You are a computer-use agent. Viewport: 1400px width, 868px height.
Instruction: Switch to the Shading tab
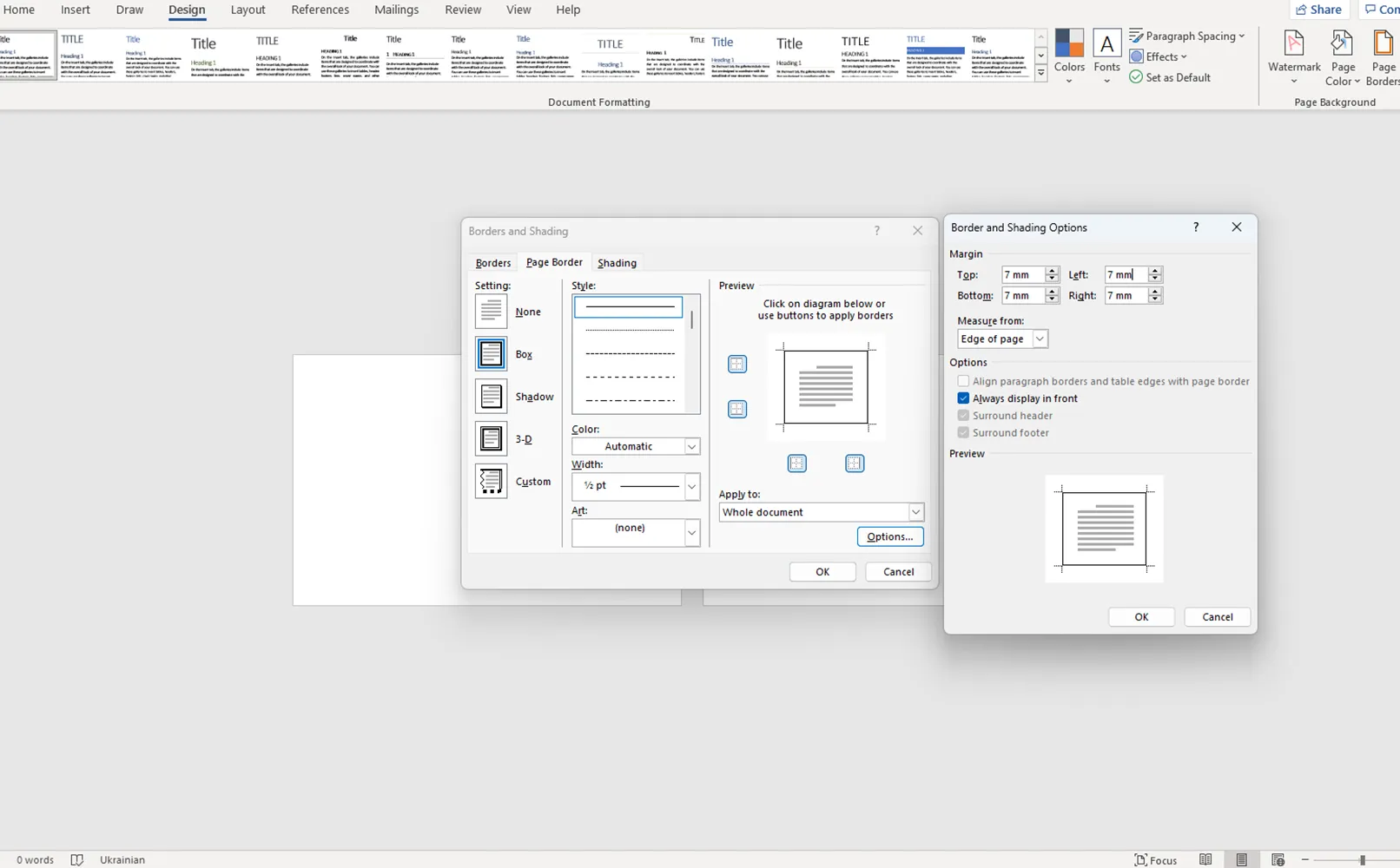(x=617, y=263)
